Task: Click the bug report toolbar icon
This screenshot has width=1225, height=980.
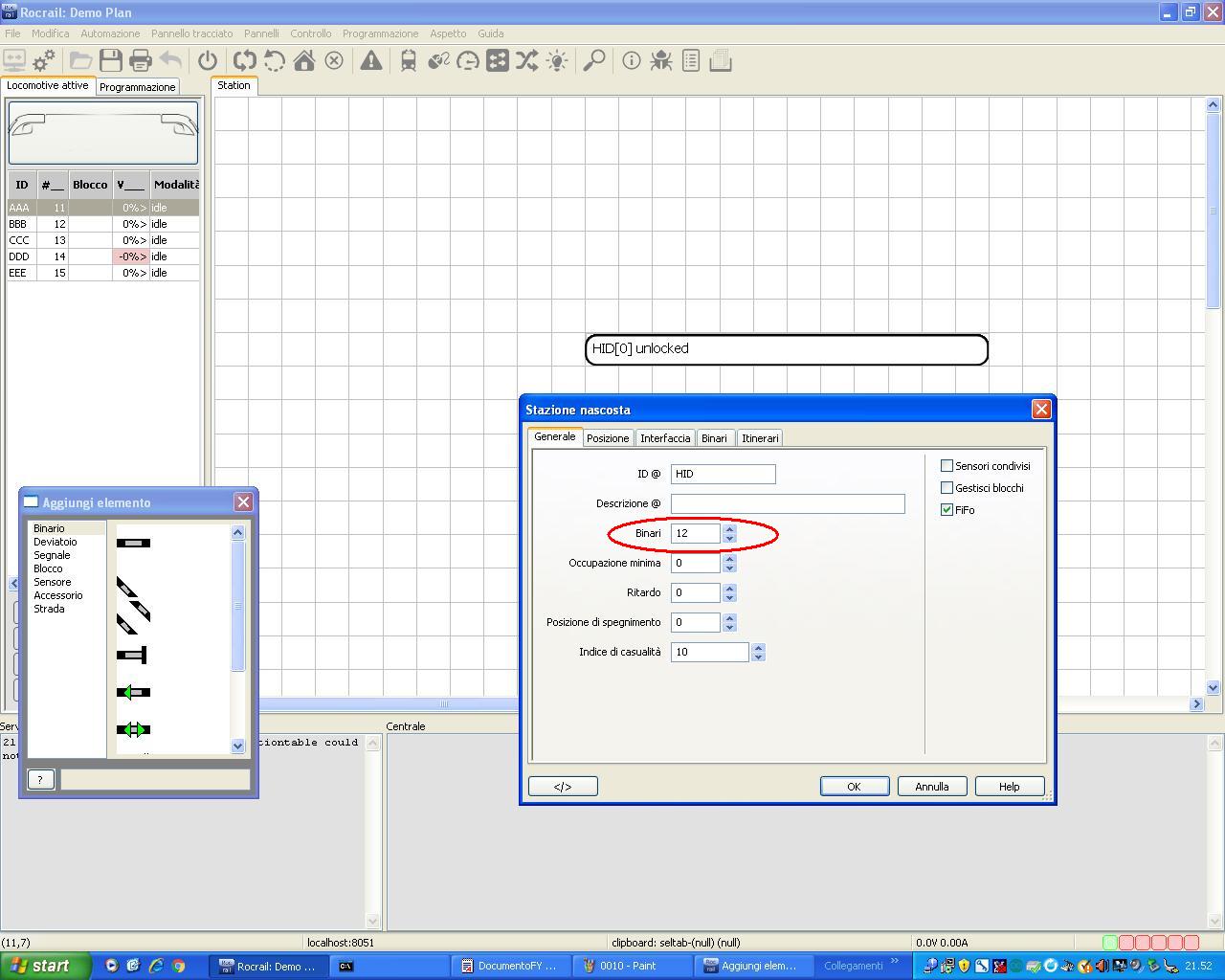Action: (660, 61)
